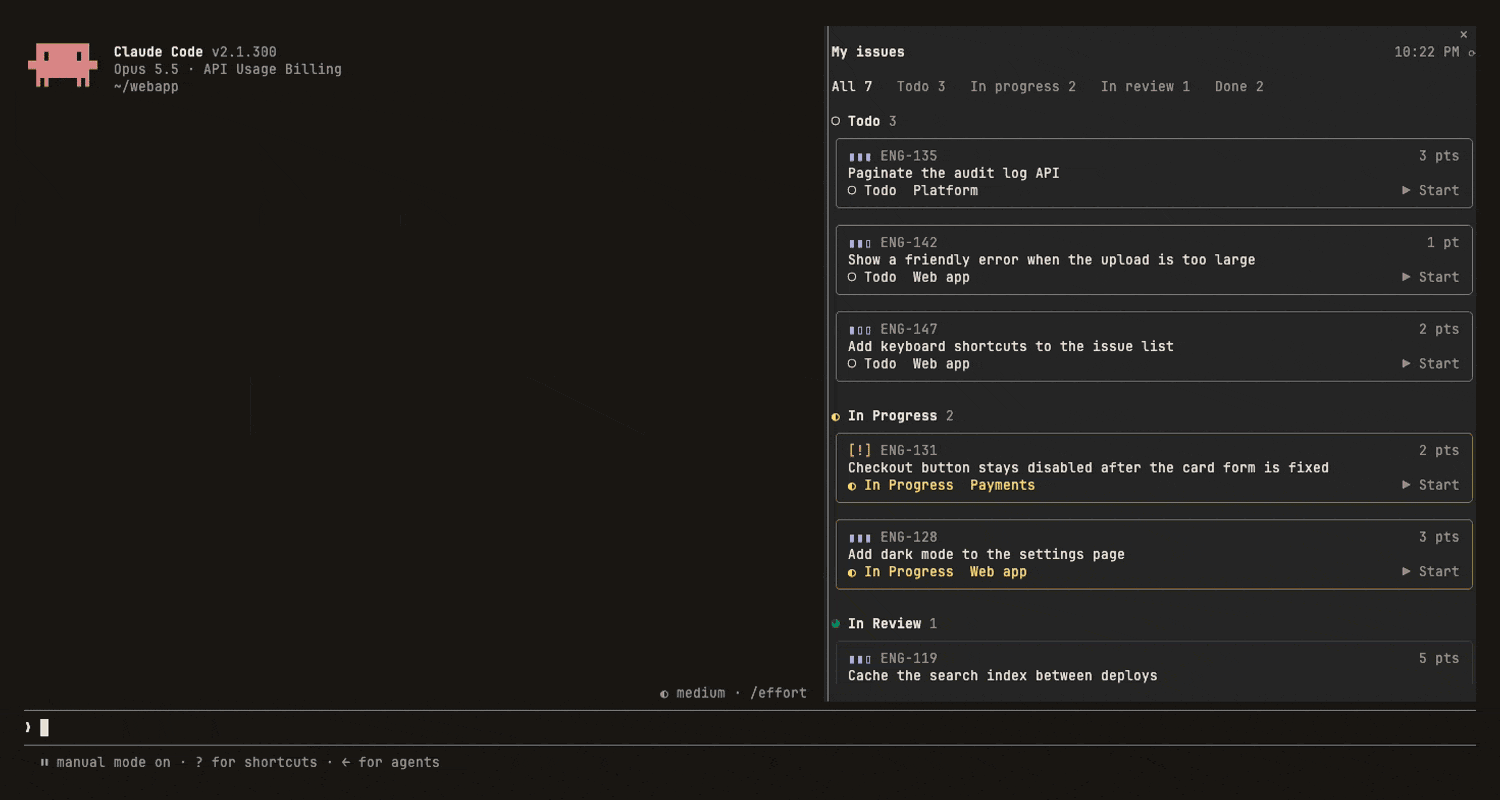Open 'Paginate the audit log API' issue
This screenshot has width=1500, height=800.
(1154, 173)
